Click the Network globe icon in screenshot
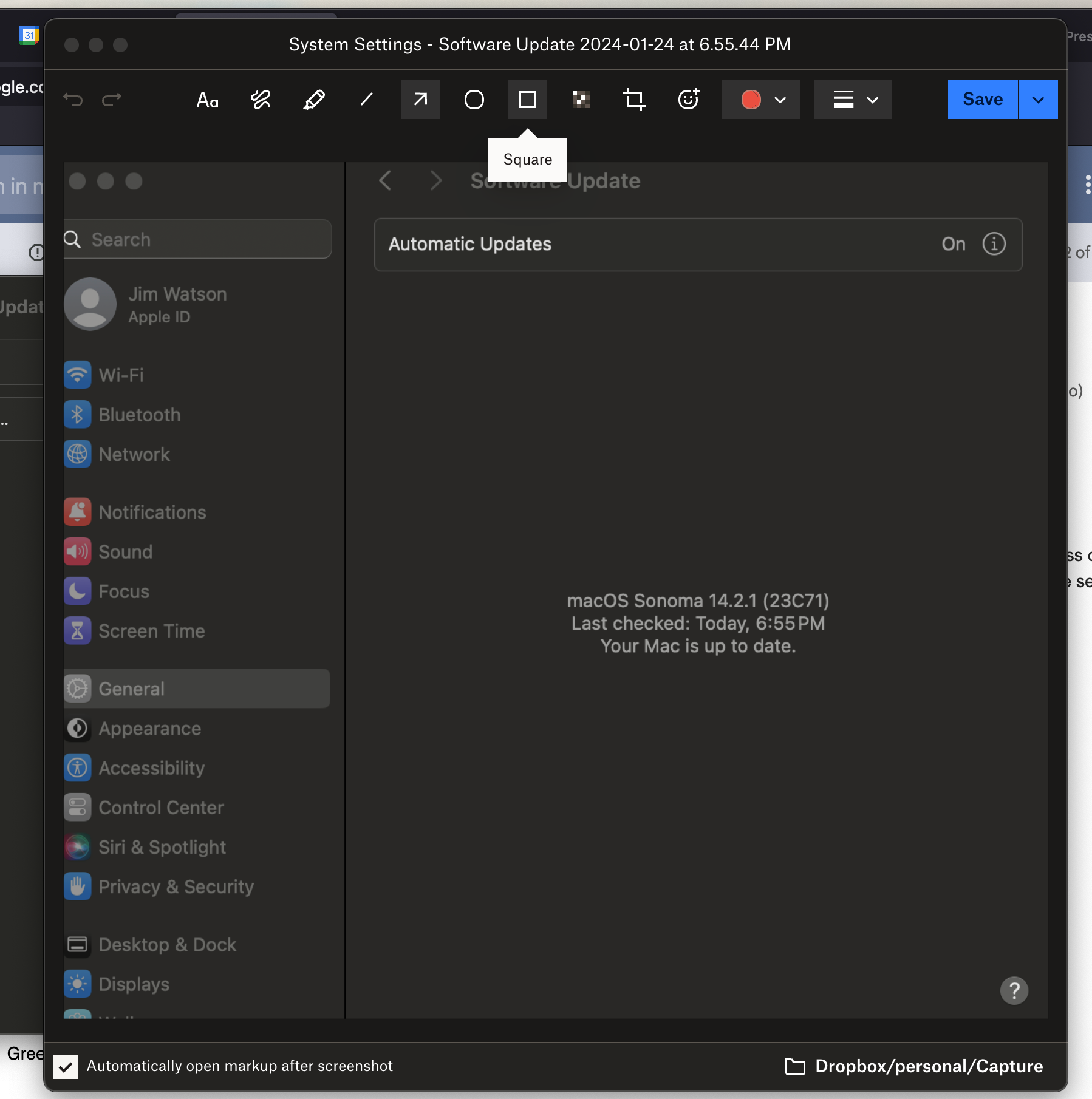Screen dimensions: 1092x1099 (78, 454)
